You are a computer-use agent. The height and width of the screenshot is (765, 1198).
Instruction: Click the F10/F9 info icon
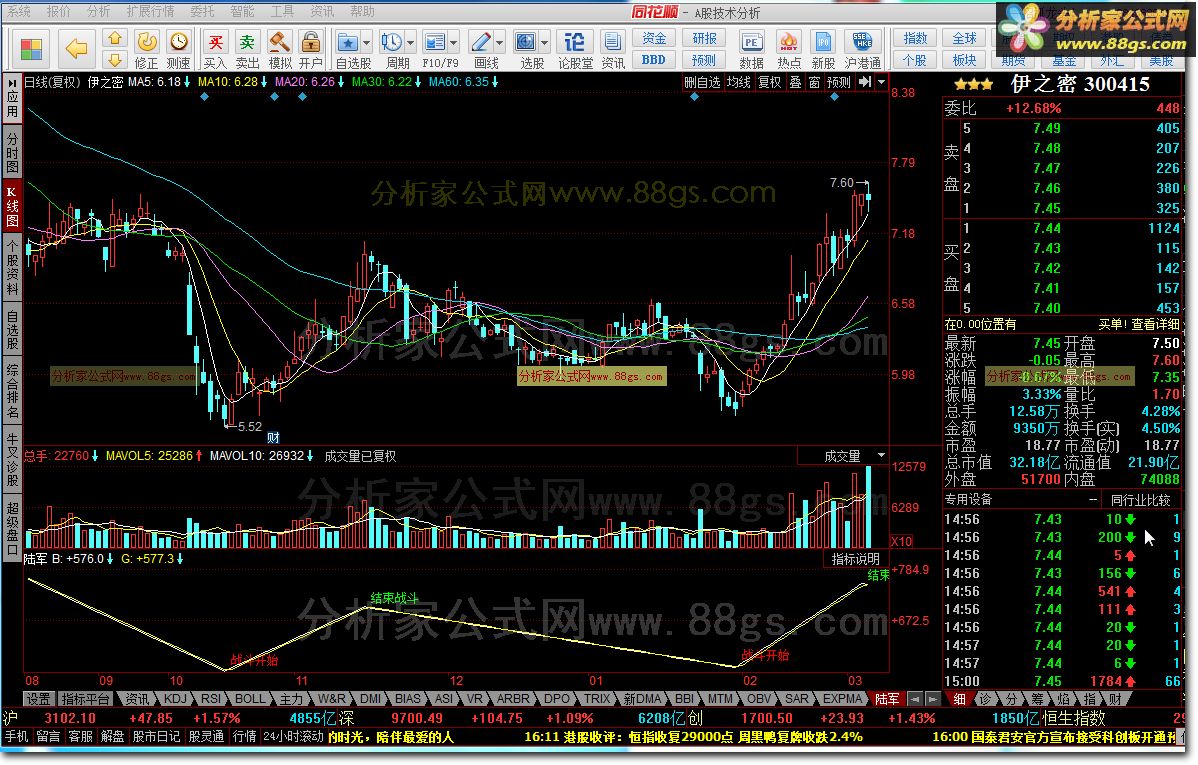point(435,50)
